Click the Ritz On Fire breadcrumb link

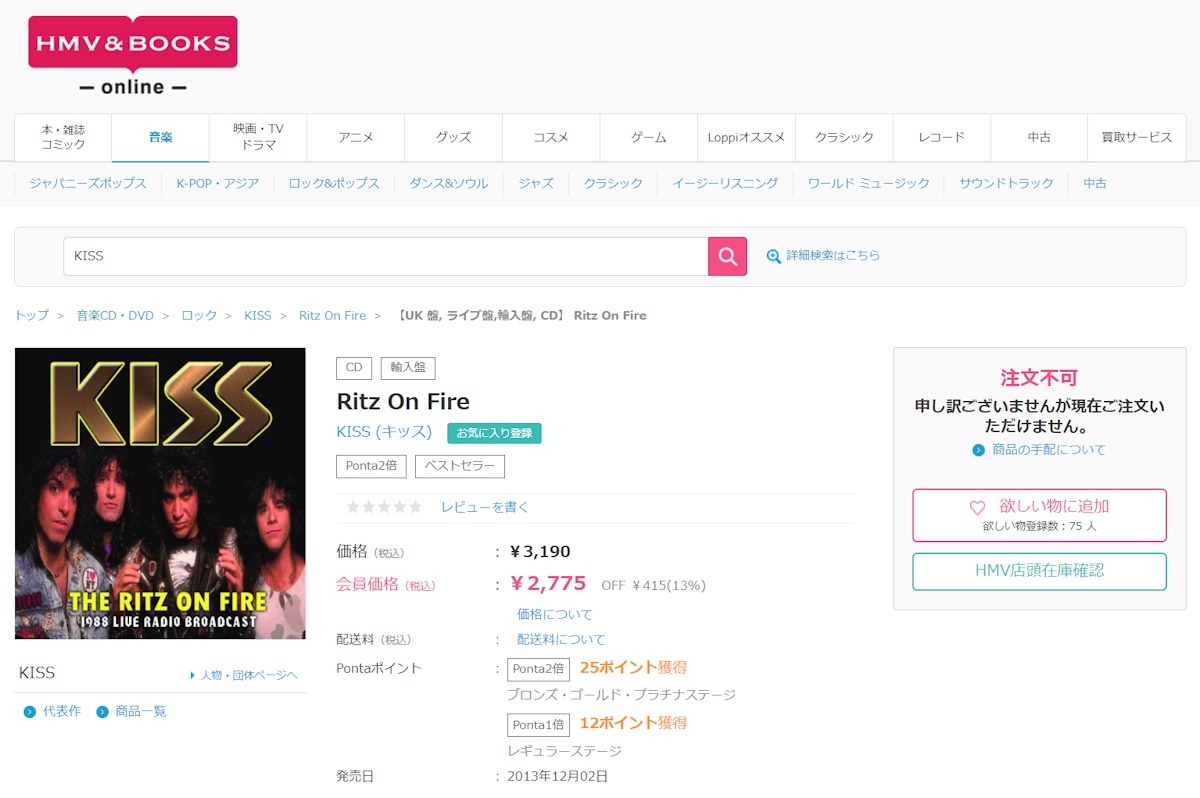[x=332, y=315]
